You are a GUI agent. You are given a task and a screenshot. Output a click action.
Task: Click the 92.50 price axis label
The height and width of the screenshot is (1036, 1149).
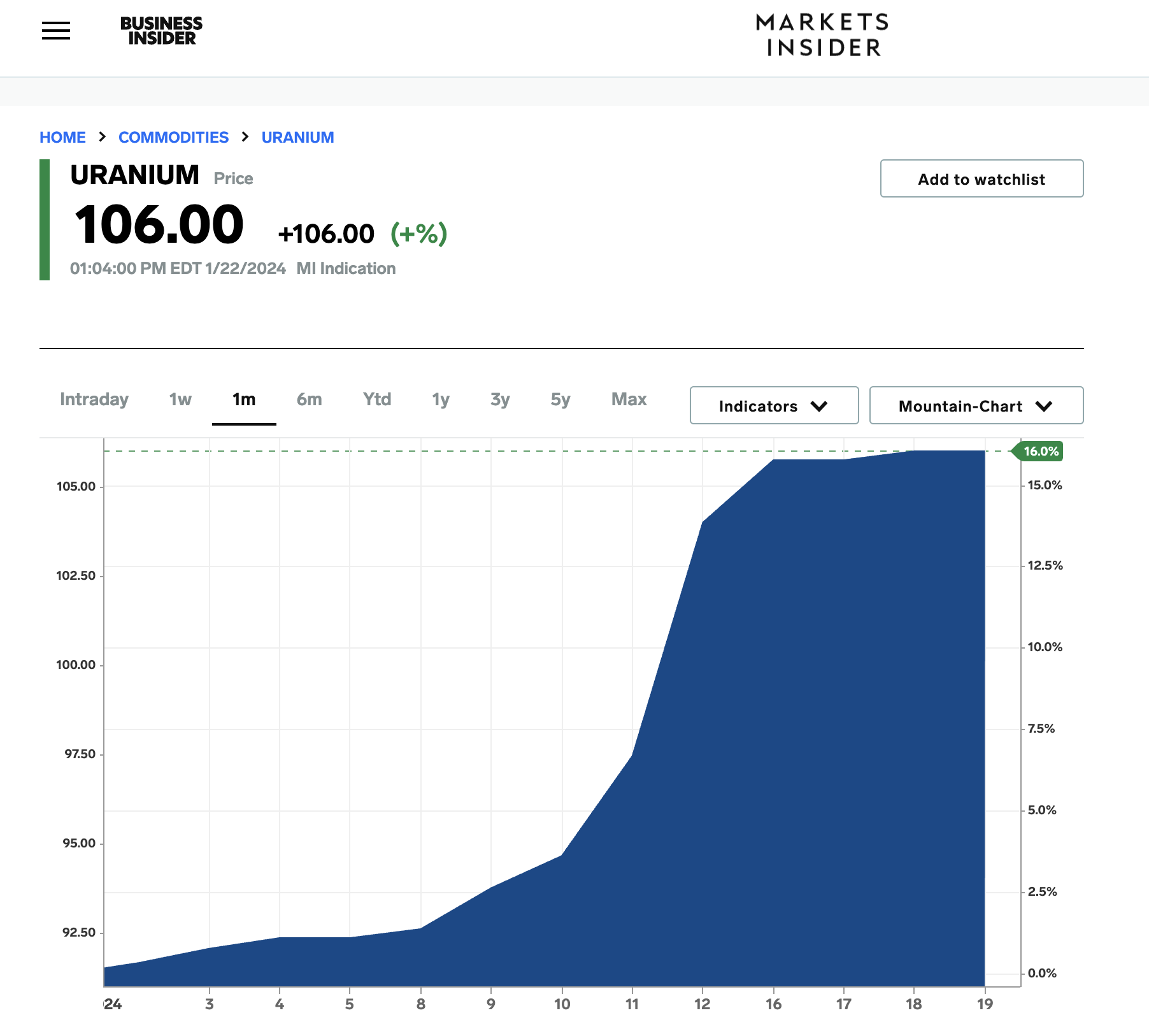click(79, 932)
